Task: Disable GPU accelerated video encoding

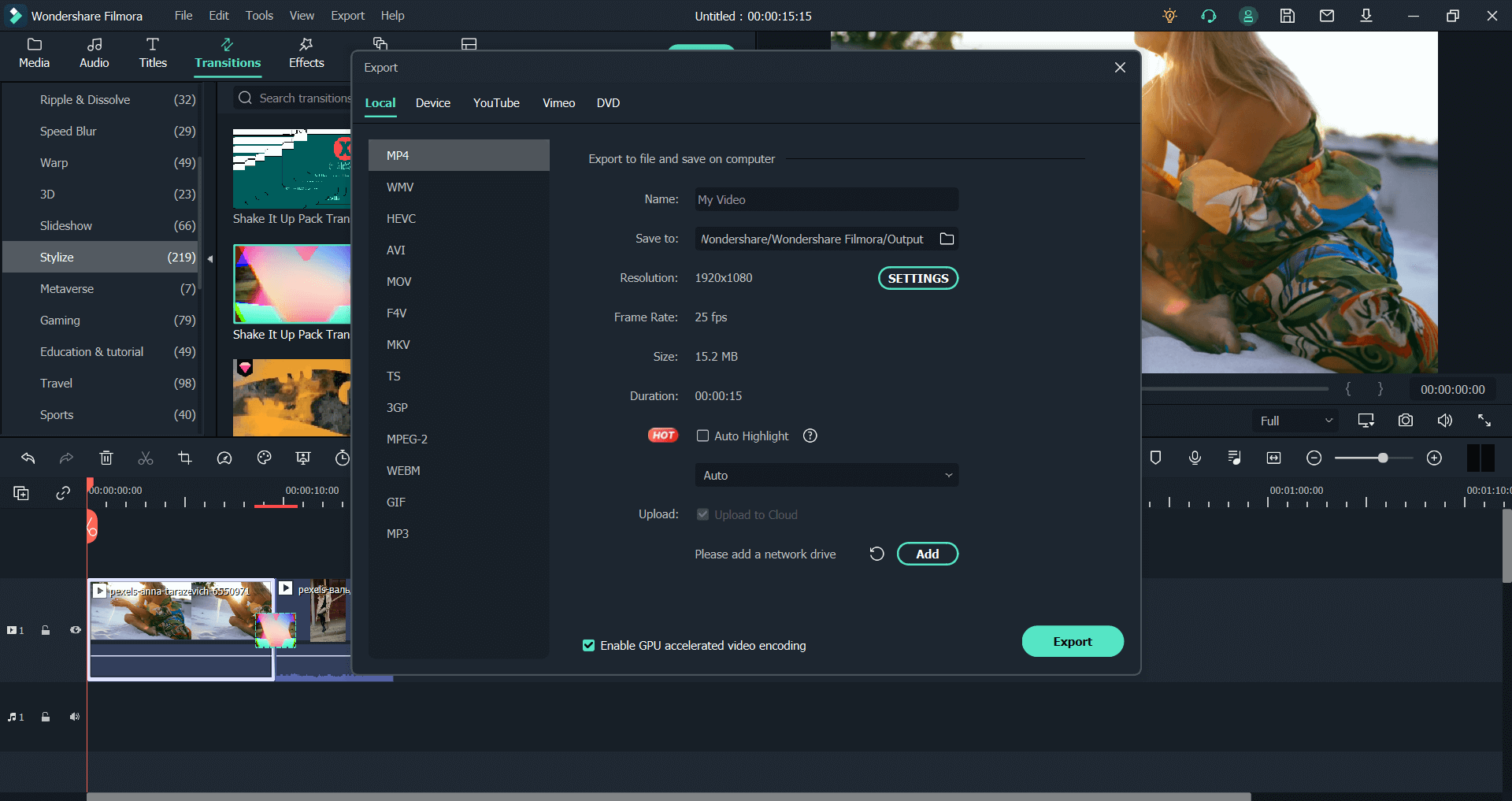Action: point(588,645)
